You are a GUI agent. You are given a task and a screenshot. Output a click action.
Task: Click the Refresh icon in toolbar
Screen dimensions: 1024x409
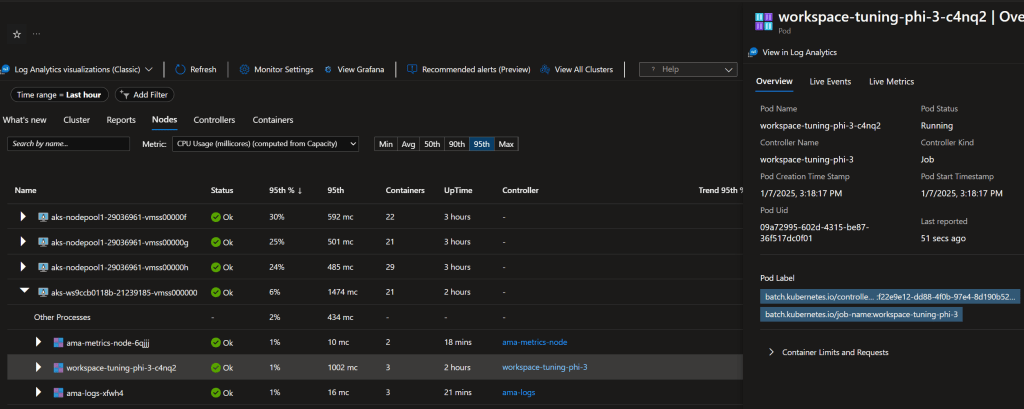click(x=180, y=70)
